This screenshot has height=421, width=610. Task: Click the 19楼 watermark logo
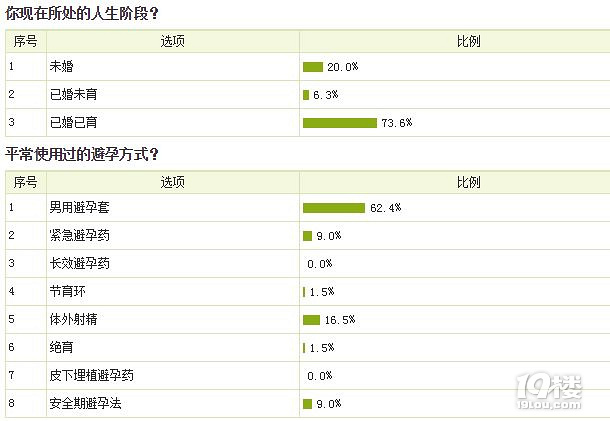tap(549, 391)
